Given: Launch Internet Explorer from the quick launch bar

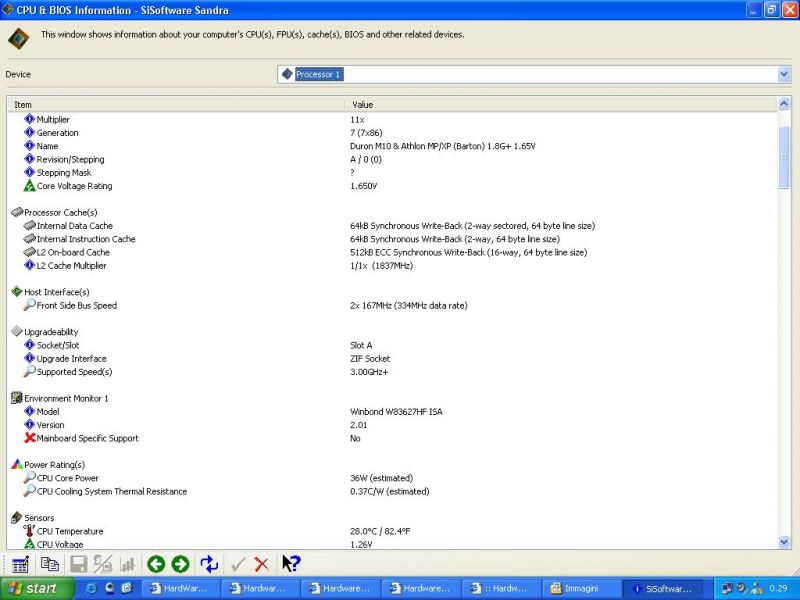Looking at the screenshot, I should (91, 588).
